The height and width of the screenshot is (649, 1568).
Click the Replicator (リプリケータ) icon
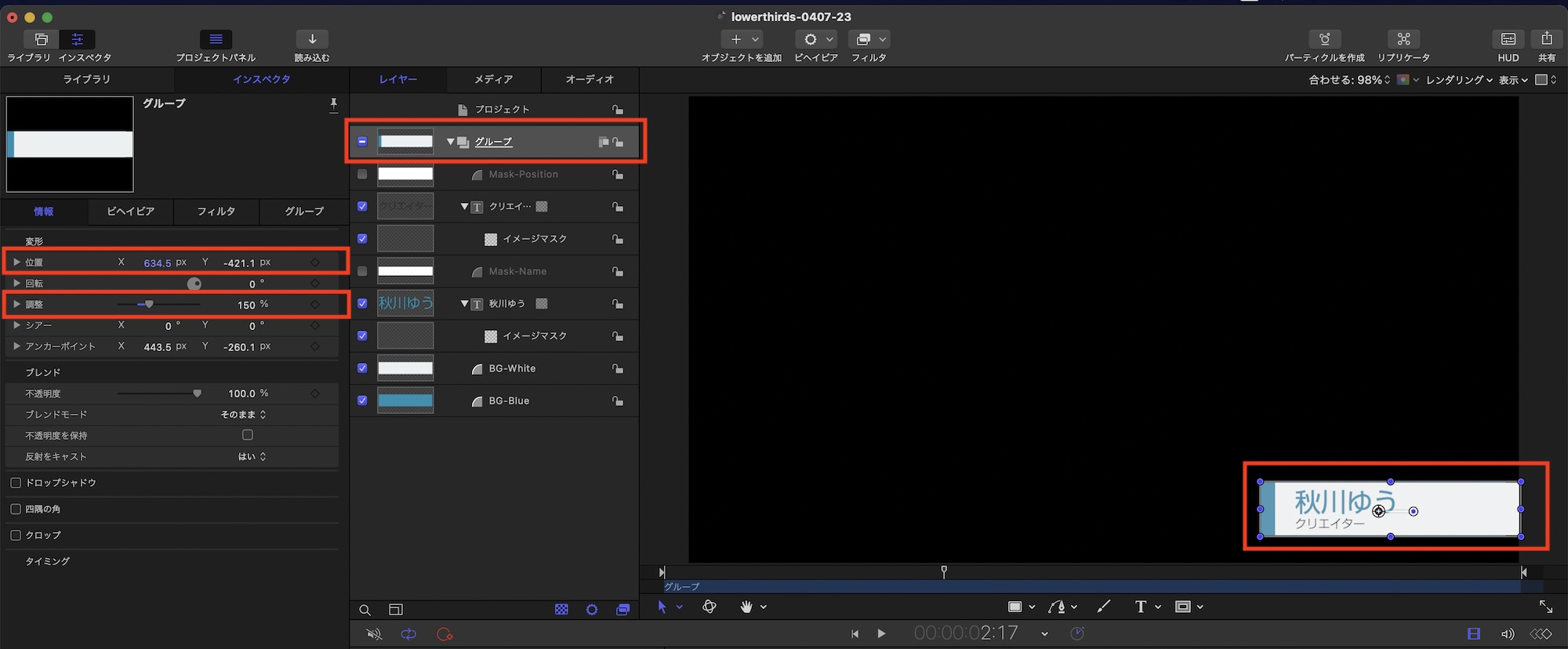(1403, 39)
